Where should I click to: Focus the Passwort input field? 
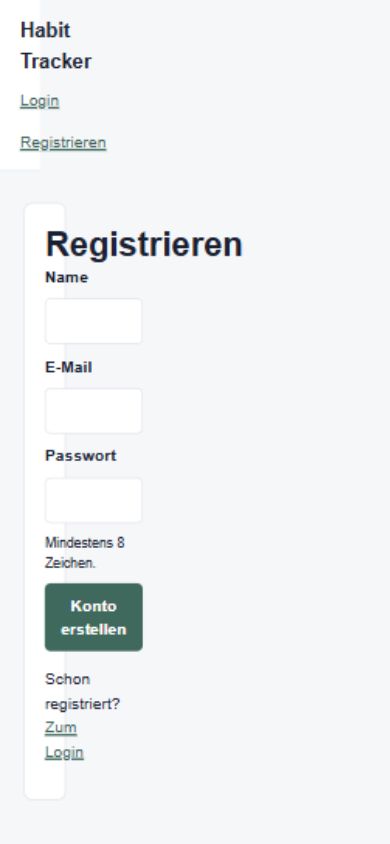94,500
